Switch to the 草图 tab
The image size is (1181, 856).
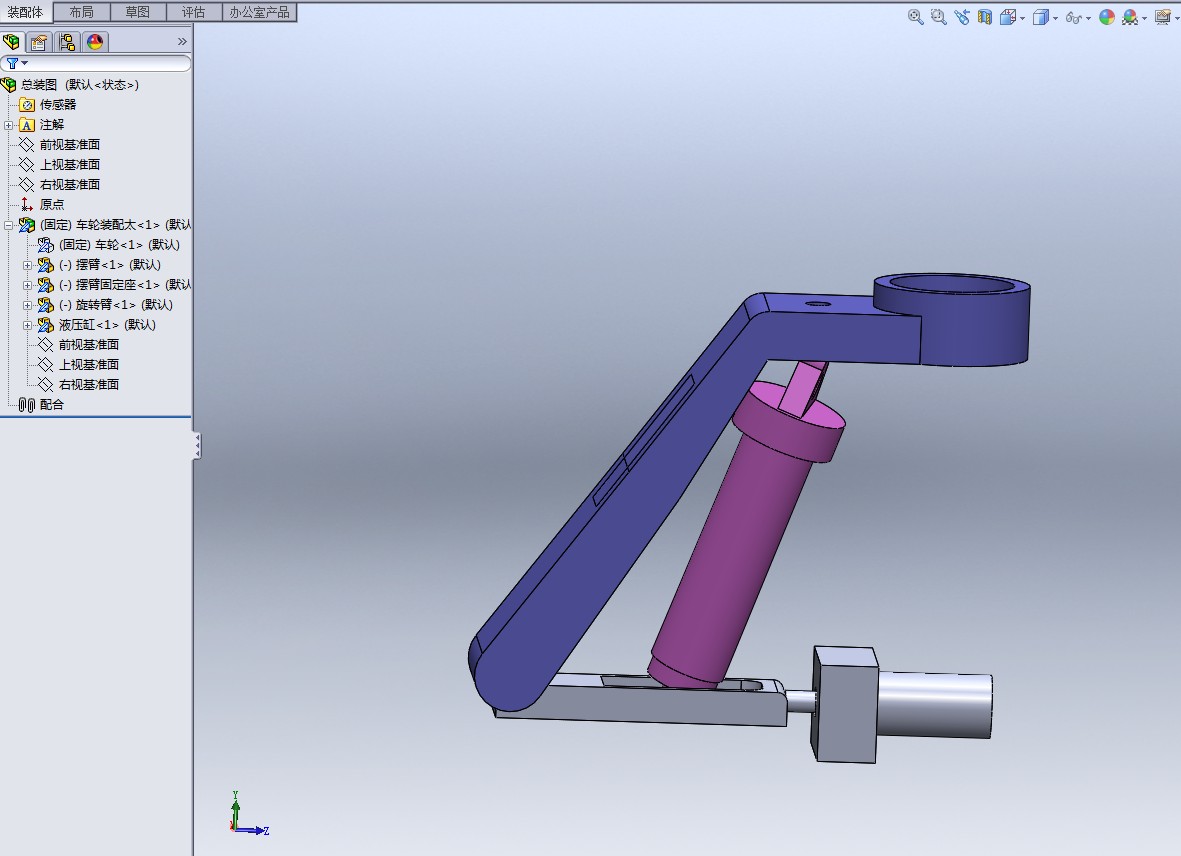click(138, 12)
